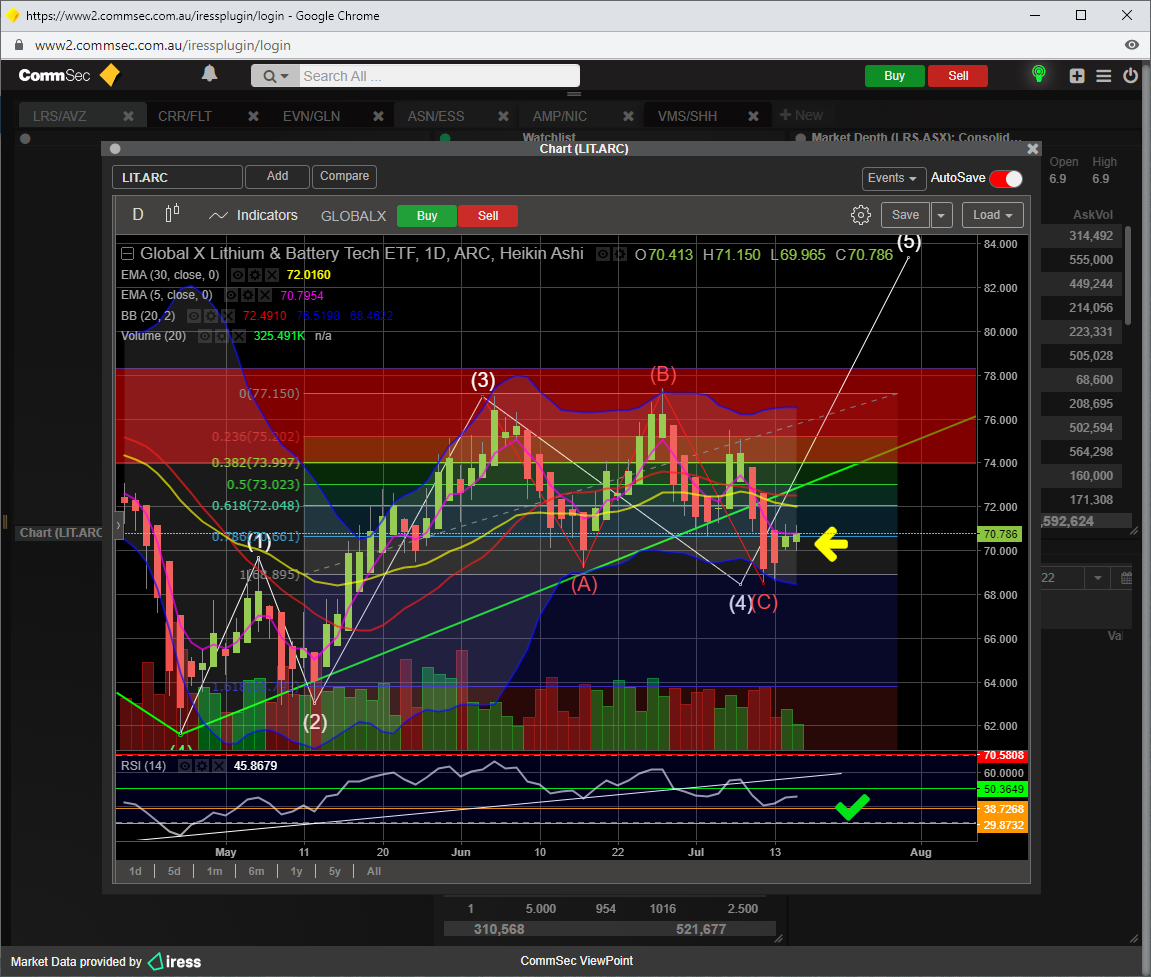Screen dimensions: 1151x977
Task: Click the browser address bar URL
Action: tap(162, 46)
